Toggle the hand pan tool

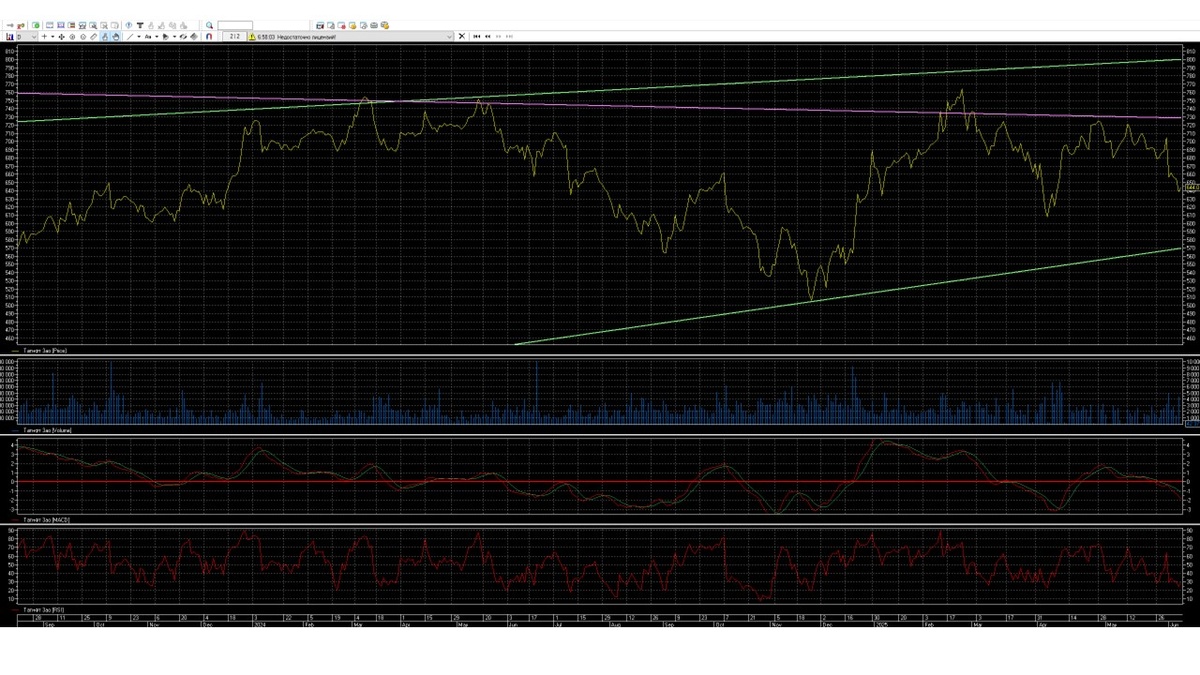point(116,36)
